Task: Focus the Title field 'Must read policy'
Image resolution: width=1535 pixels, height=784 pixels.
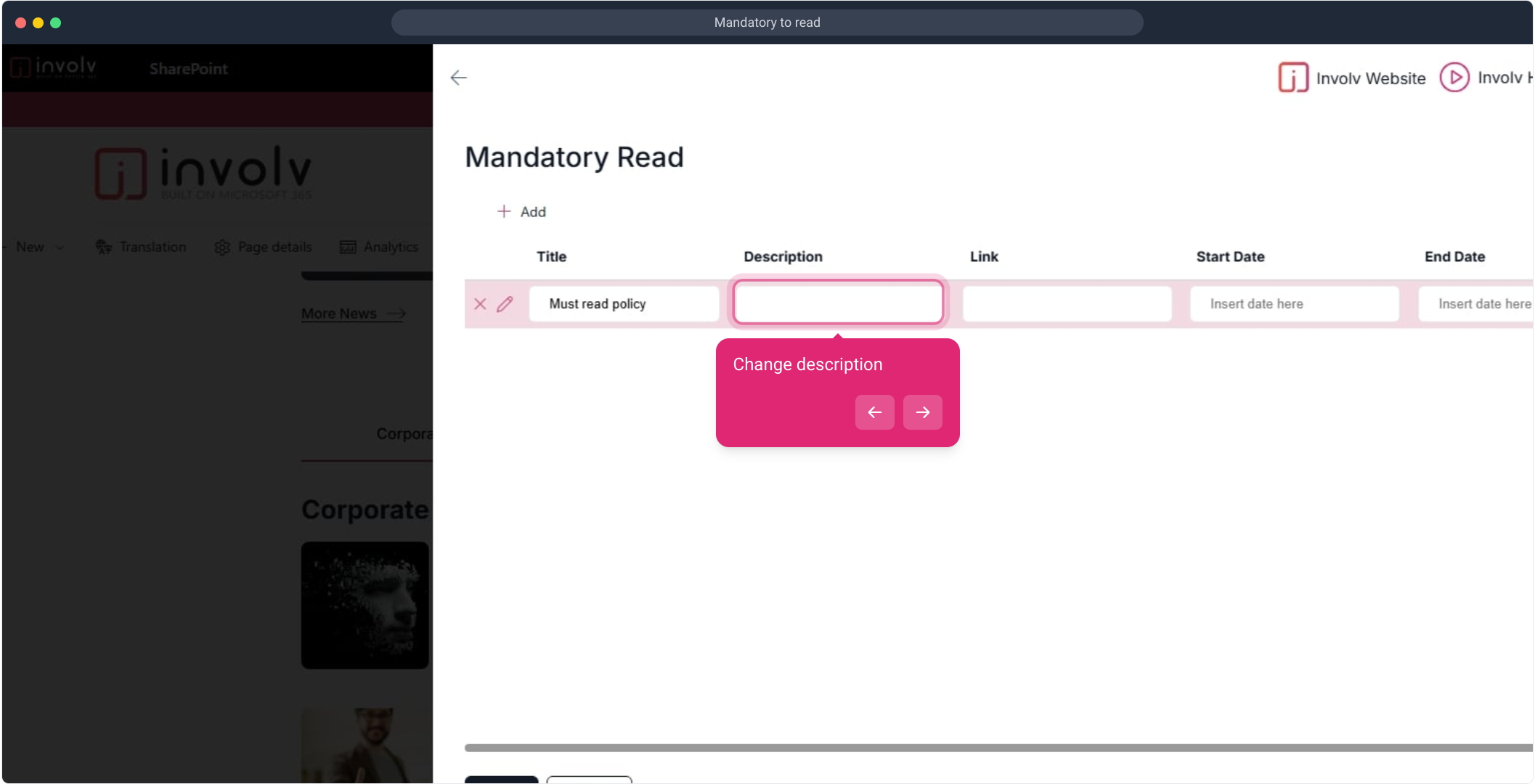Action: click(624, 304)
